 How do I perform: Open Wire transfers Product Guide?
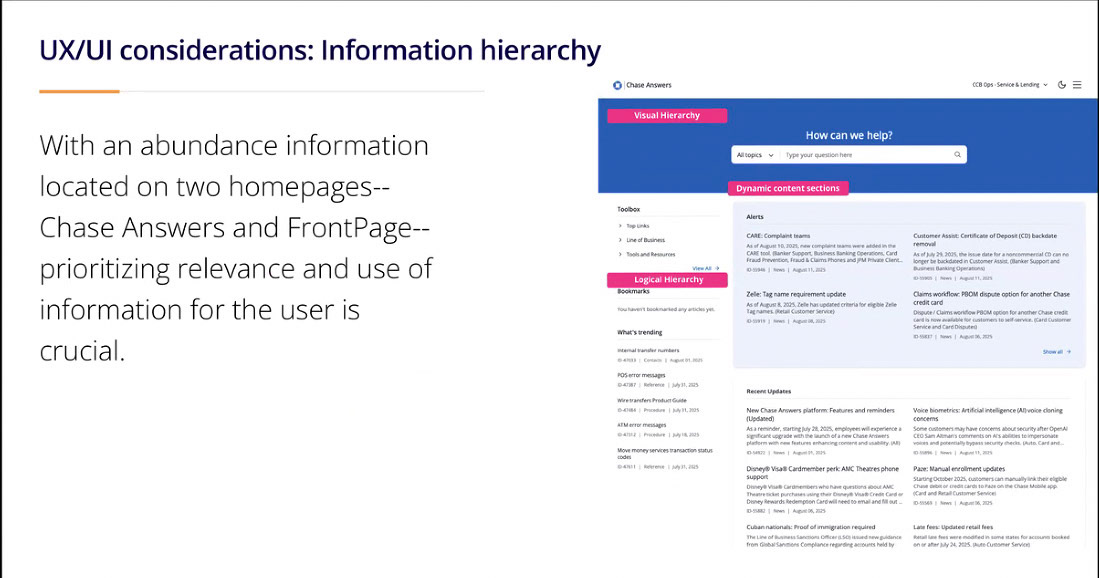(x=652, y=401)
